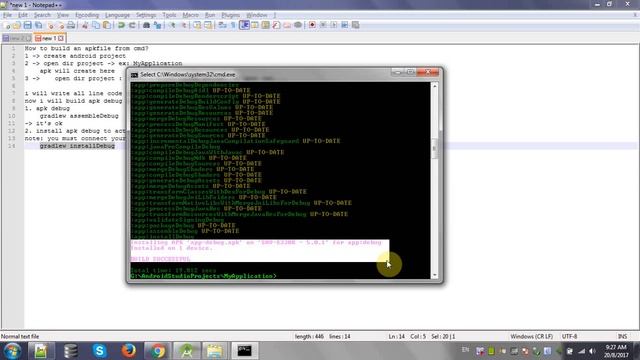Open Folder as Workspace icon
The height and width of the screenshot is (360, 640).
tap(287, 25)
